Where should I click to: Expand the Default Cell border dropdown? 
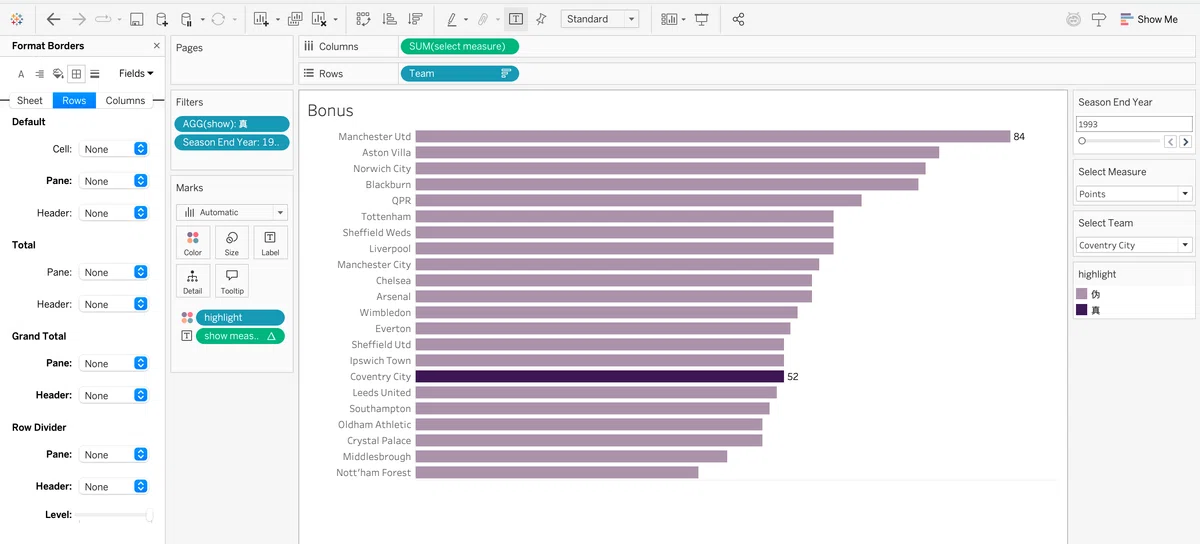pyautogui.click(x=115, y=149)
